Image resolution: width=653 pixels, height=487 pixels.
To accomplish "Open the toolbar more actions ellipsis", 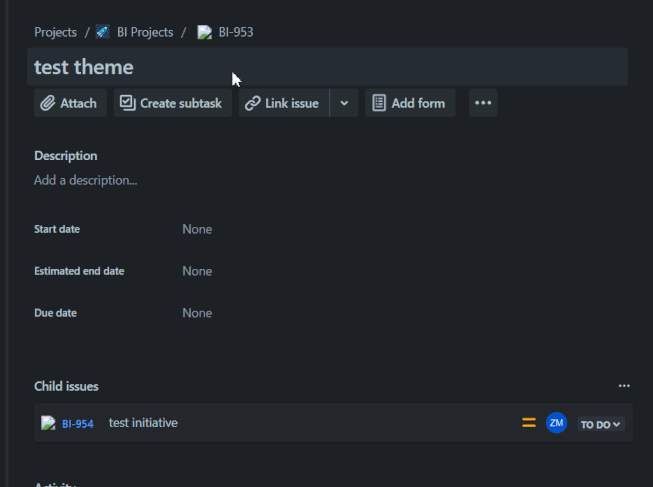I will pyautogui.click(x=483, y=103).
